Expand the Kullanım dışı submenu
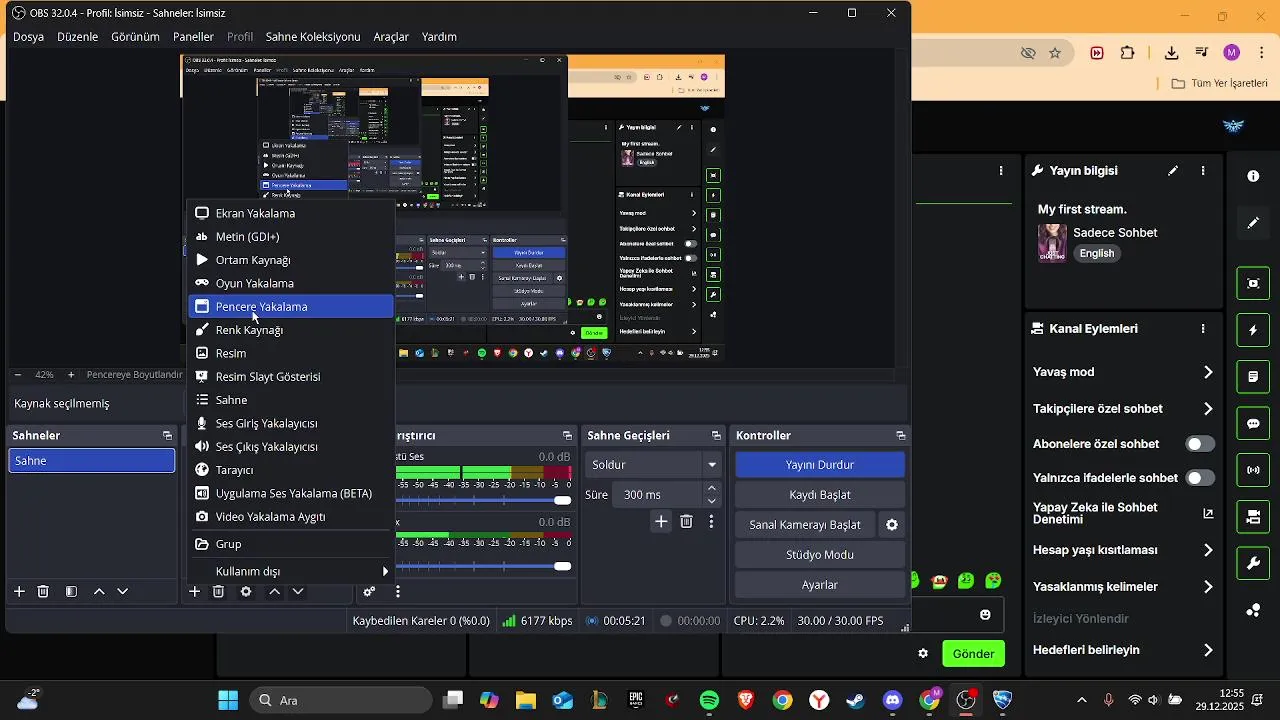1280x720 pixels. (x=290, y=571)
